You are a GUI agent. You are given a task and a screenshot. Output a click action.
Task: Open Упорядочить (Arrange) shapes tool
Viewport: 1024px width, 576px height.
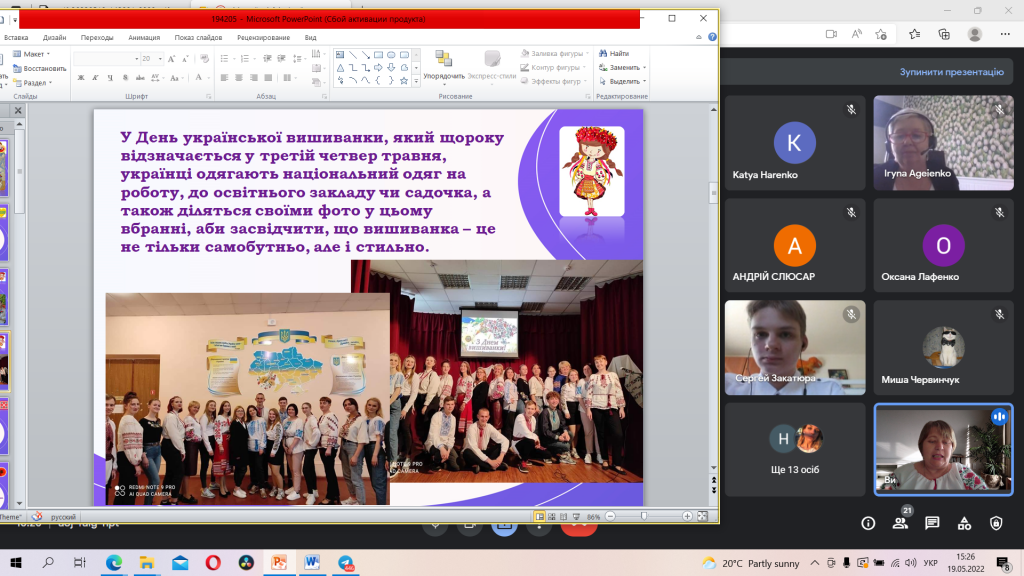coord(443,66)
